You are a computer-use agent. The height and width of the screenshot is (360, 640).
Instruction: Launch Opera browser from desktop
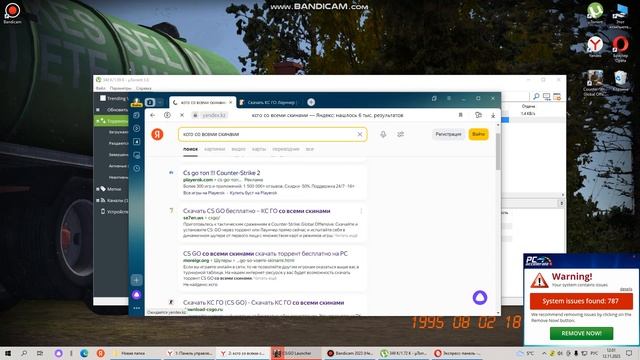pyautogui.click(x=620, y=48)
